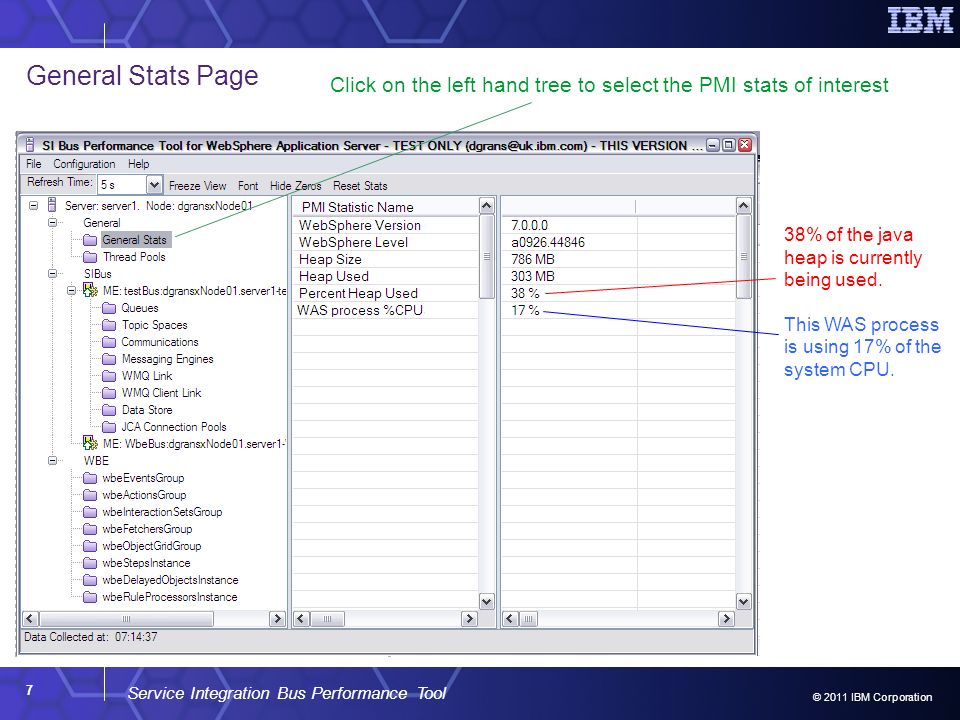Click scroll up arrow in values pane
The height and width of the screenshot is (720, 960).
point(743,206)
